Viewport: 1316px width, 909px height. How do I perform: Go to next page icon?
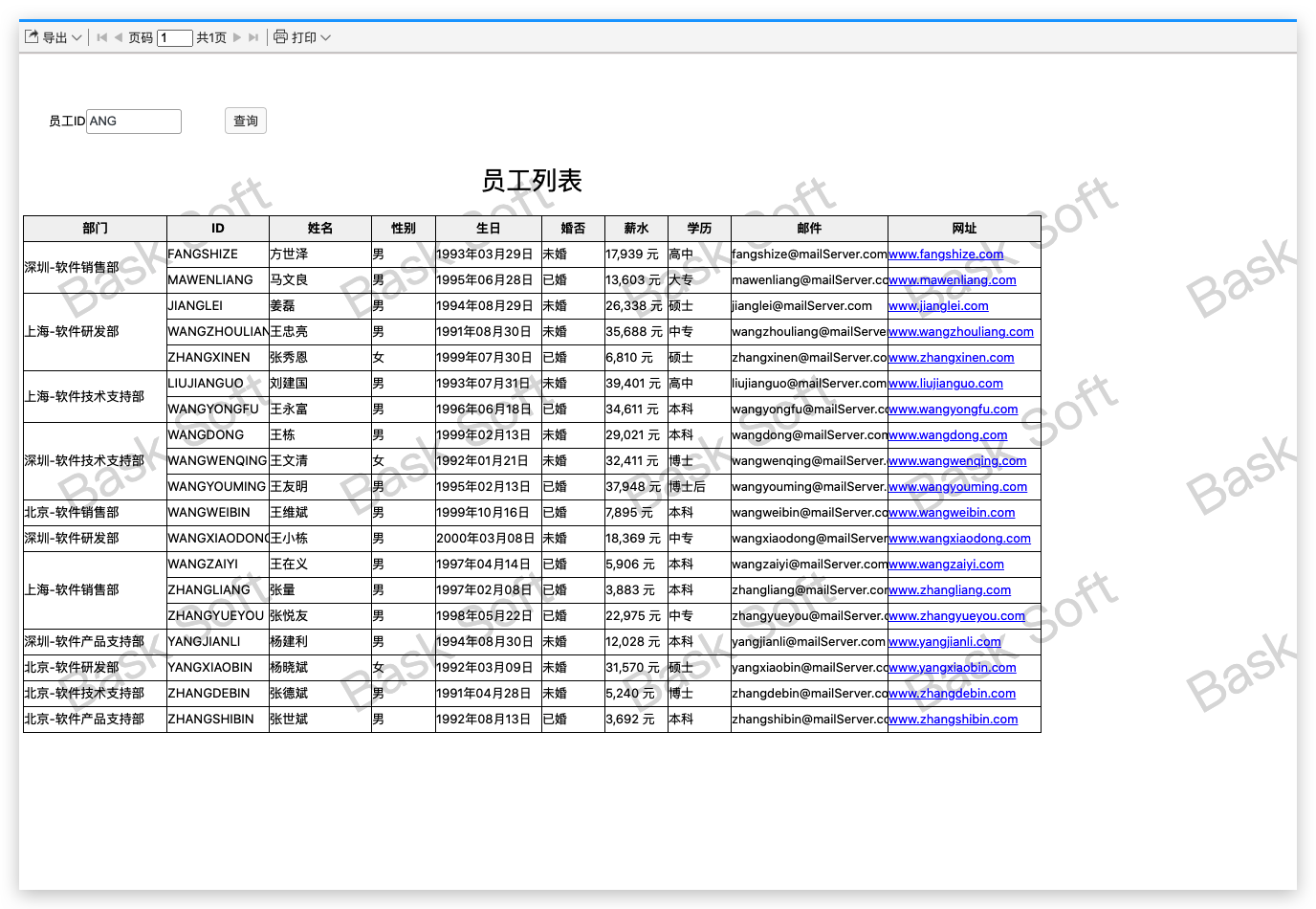point(237,37)
